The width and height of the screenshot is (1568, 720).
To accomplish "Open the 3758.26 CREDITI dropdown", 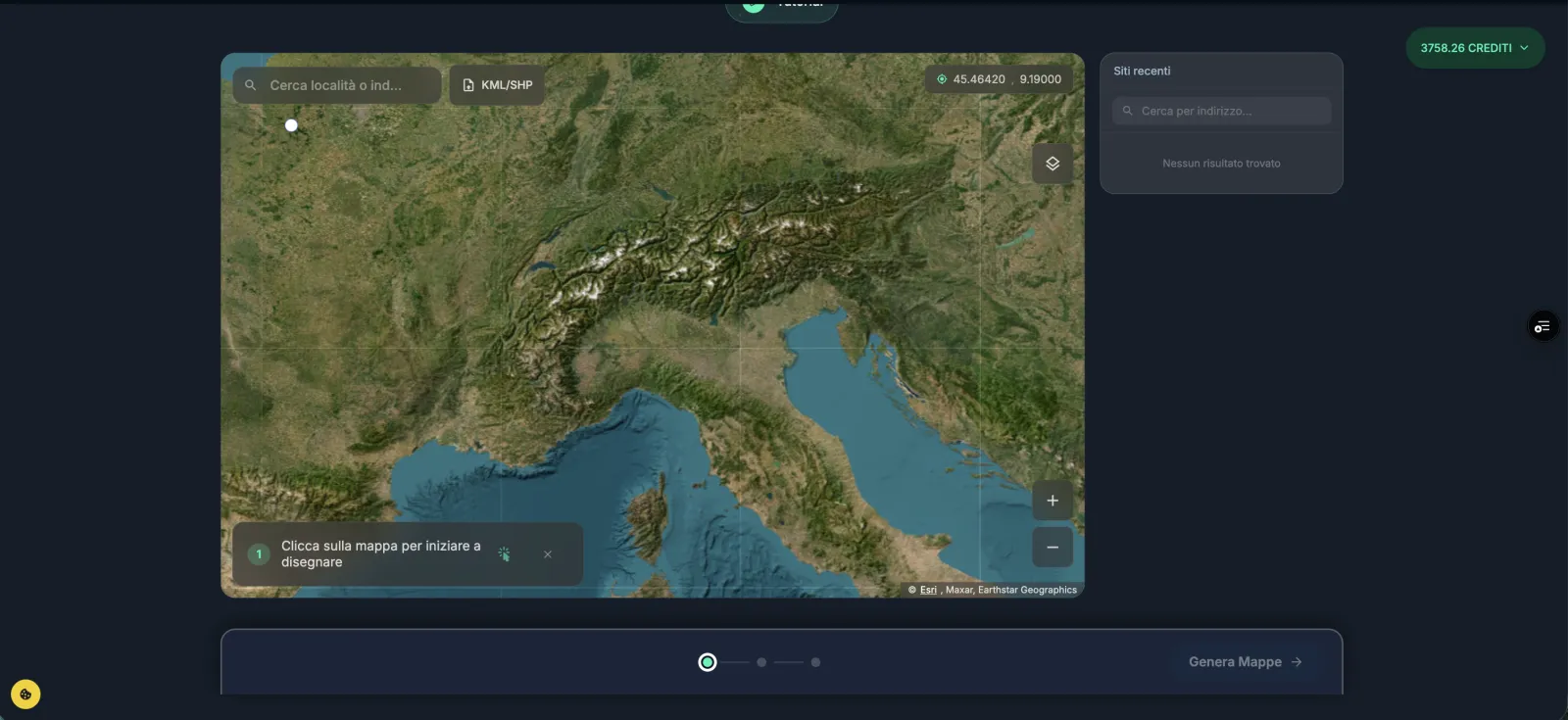I will tap(1475, 48).
